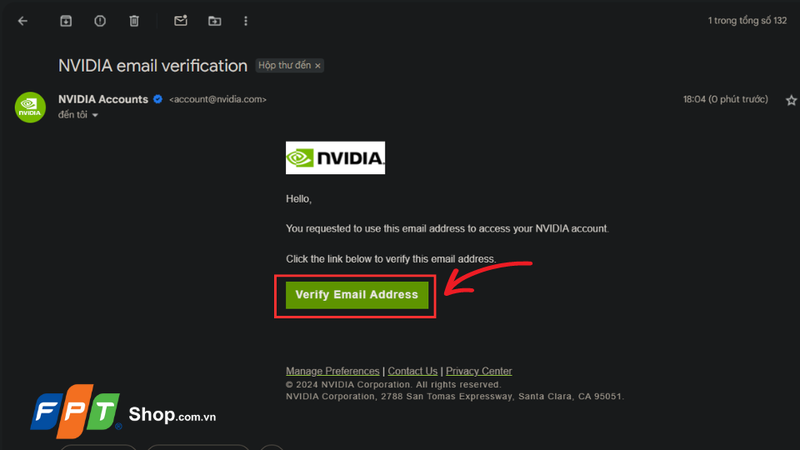
Task: Open the three-dot more options menu
Action: (x=246, y=21)
